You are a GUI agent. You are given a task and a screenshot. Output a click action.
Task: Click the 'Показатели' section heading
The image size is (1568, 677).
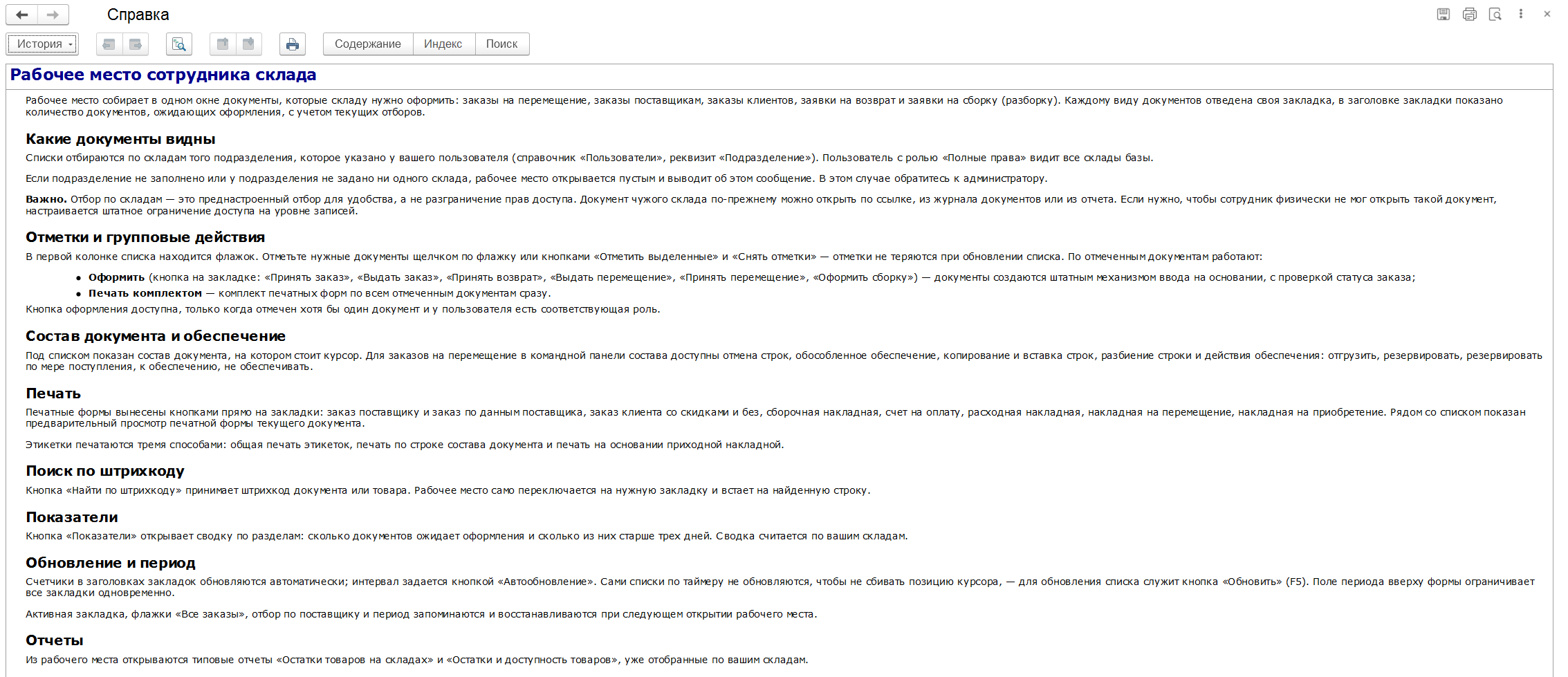point(72,517)
